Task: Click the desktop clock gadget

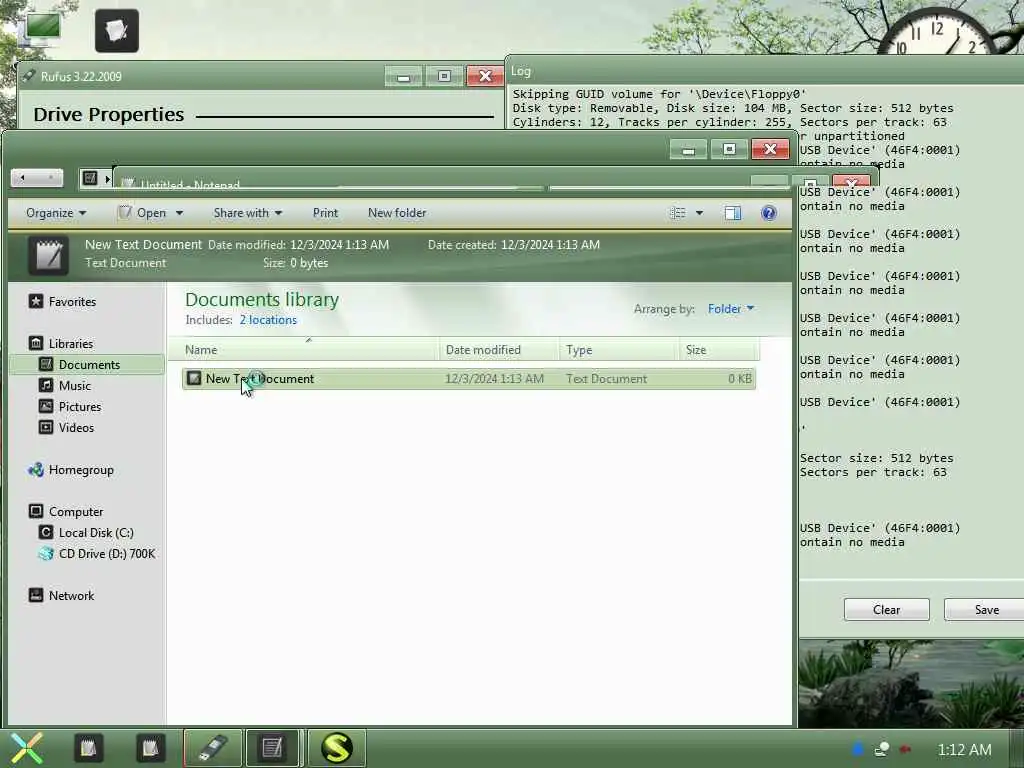Action: (x=939, y=33)
